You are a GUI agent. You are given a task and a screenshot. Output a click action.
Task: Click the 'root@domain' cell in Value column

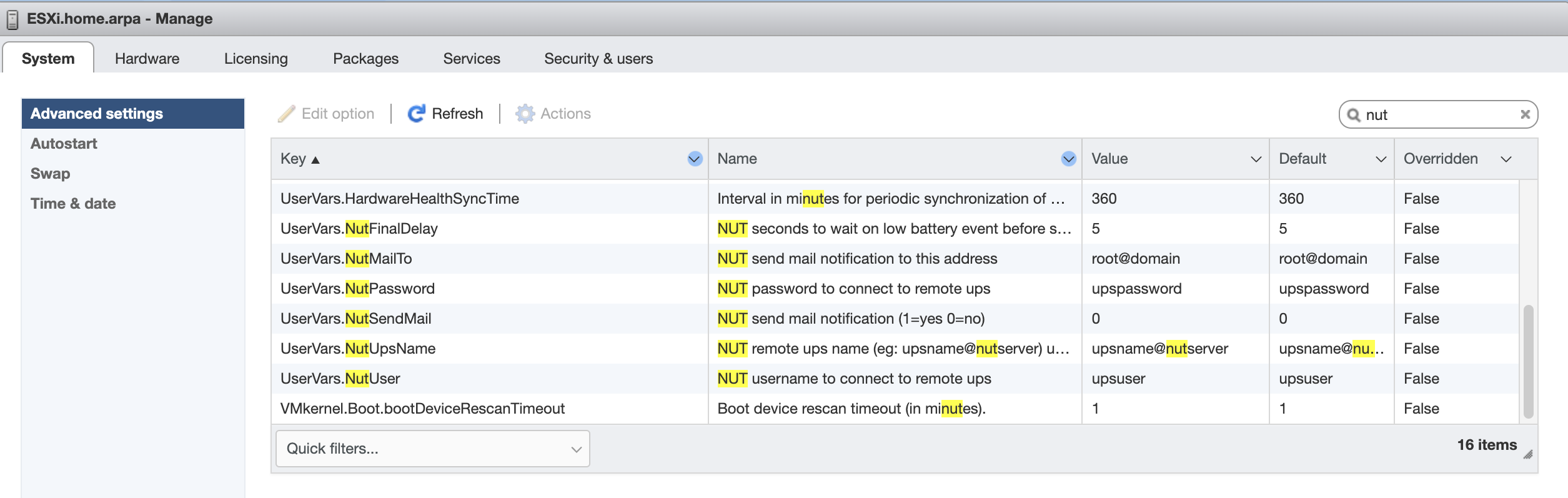1136,259
